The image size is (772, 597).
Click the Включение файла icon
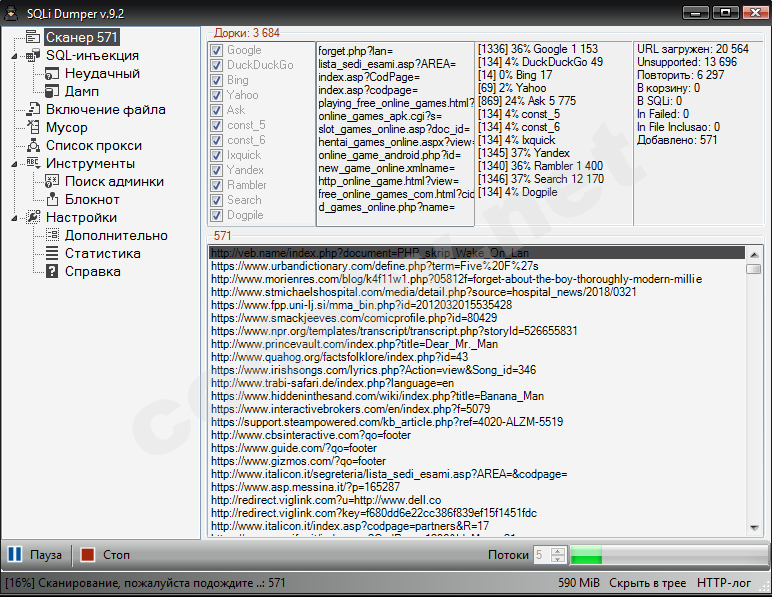pos(33,109)
